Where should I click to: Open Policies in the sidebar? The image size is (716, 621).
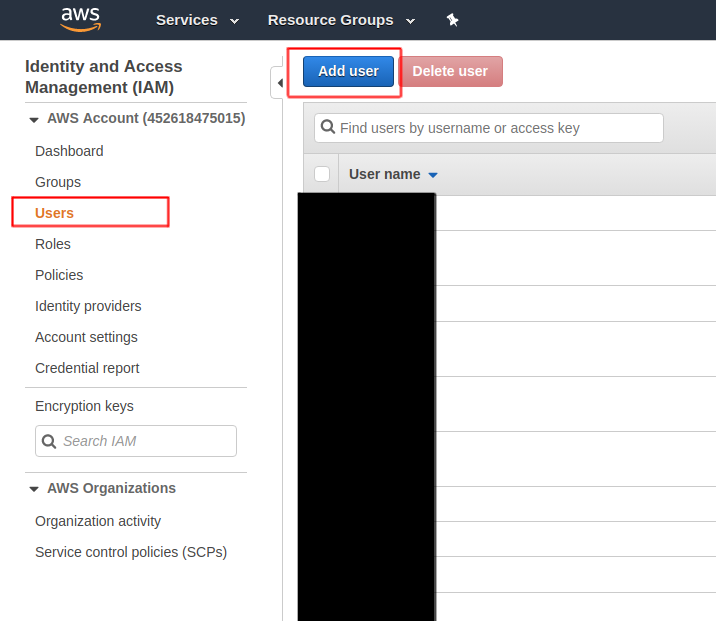coord(59,275)
